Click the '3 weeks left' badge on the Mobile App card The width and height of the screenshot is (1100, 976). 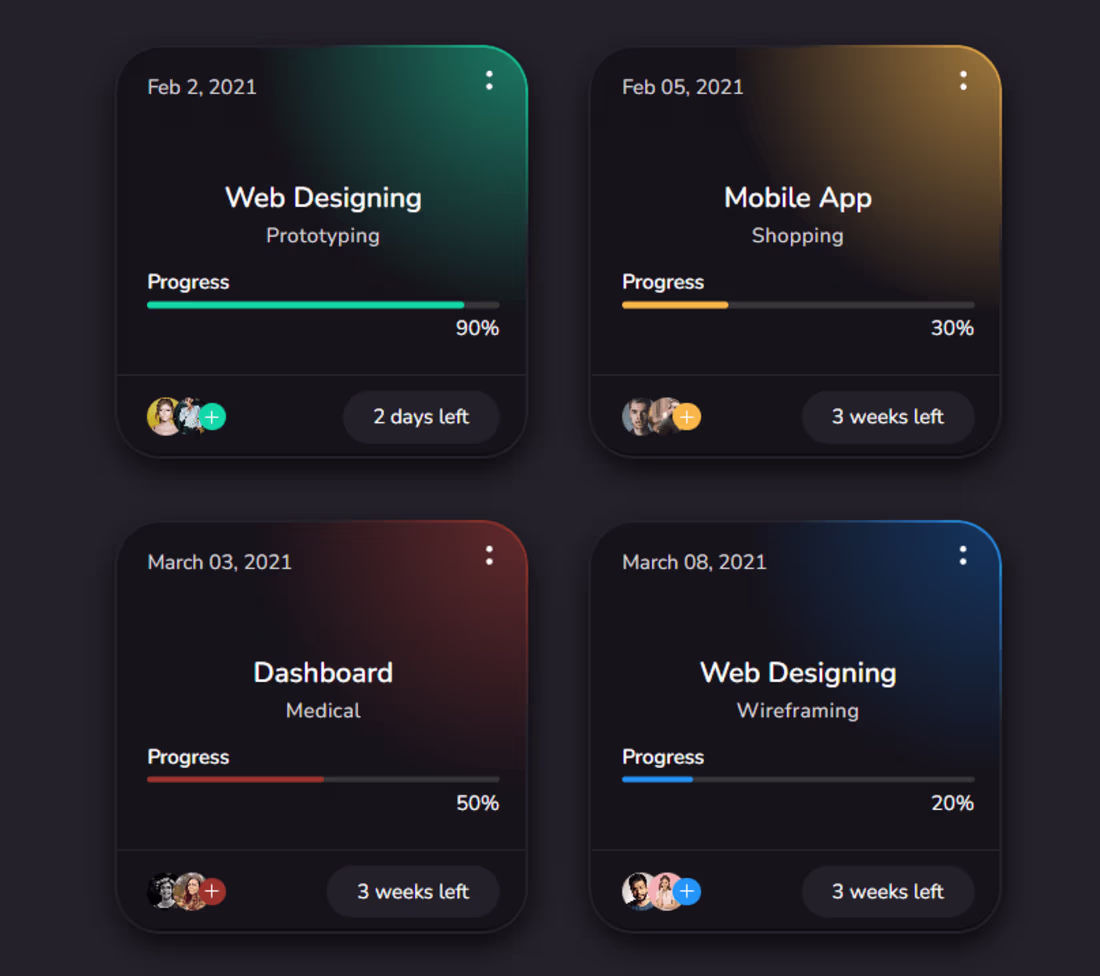888,417
